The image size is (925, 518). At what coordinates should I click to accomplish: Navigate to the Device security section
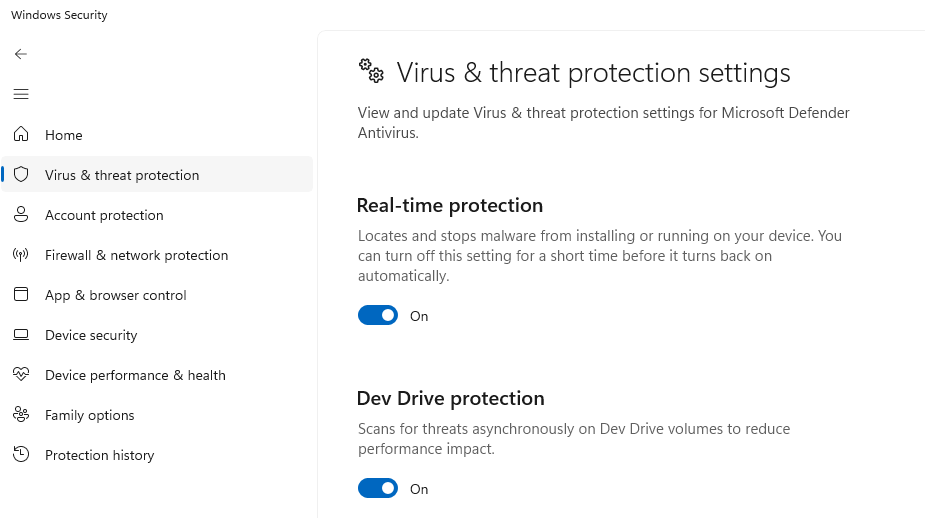91,335
